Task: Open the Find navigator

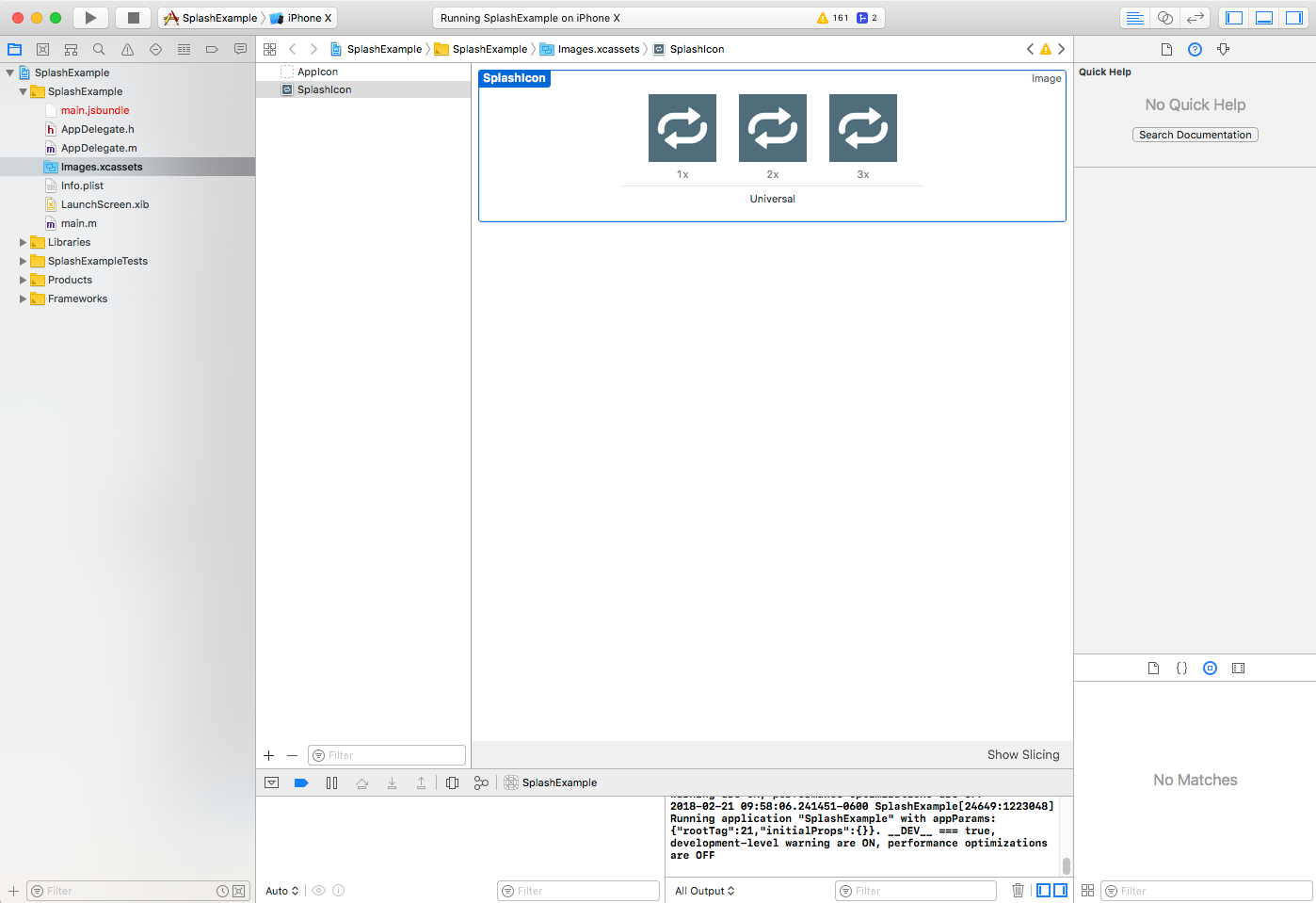Action: 99,49
